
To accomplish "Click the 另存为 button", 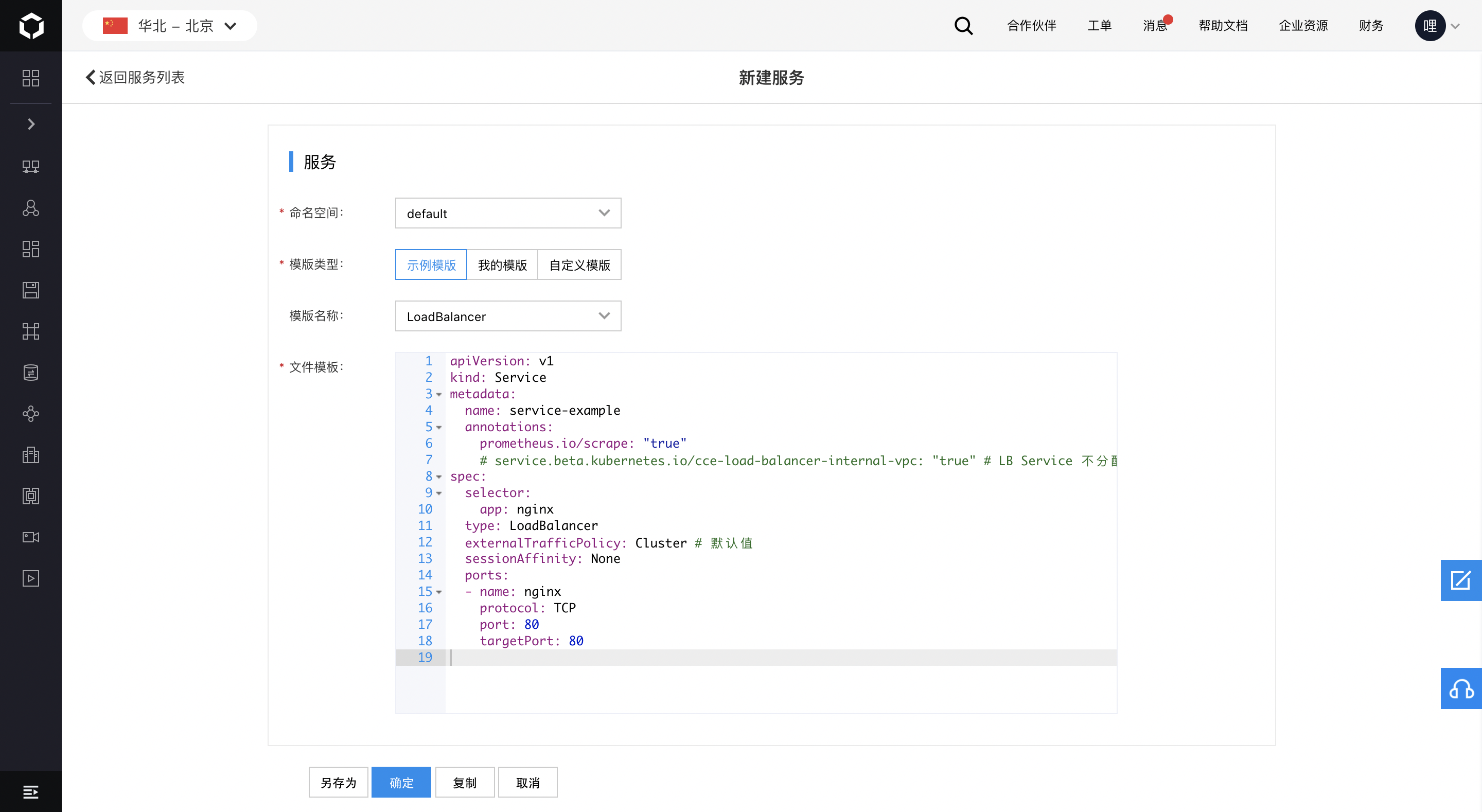I will pos(338,782).
